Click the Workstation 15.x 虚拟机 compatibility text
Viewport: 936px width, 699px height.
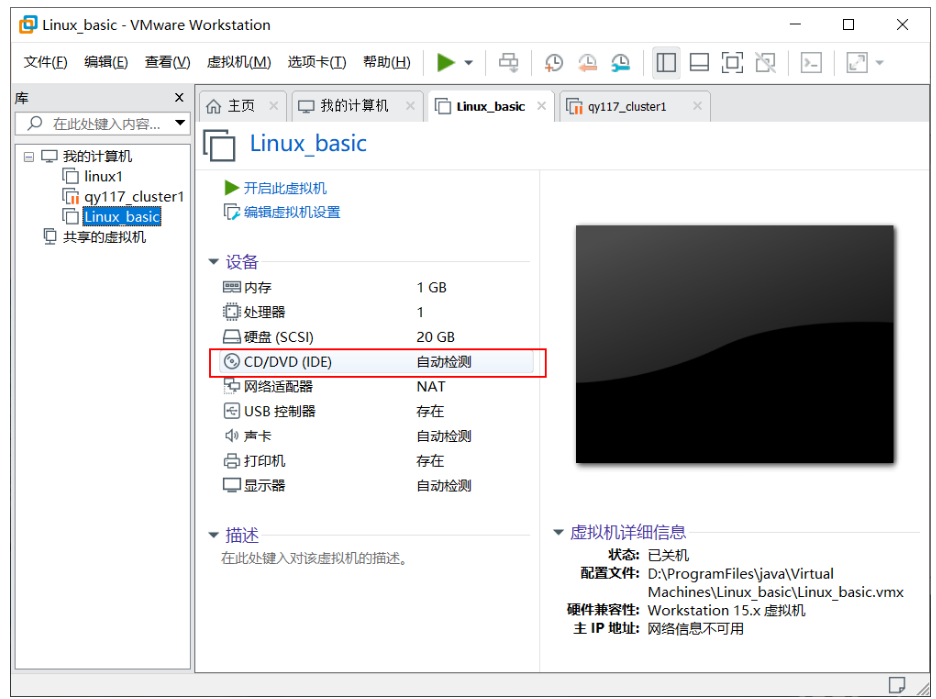click(x=726, y=610)
